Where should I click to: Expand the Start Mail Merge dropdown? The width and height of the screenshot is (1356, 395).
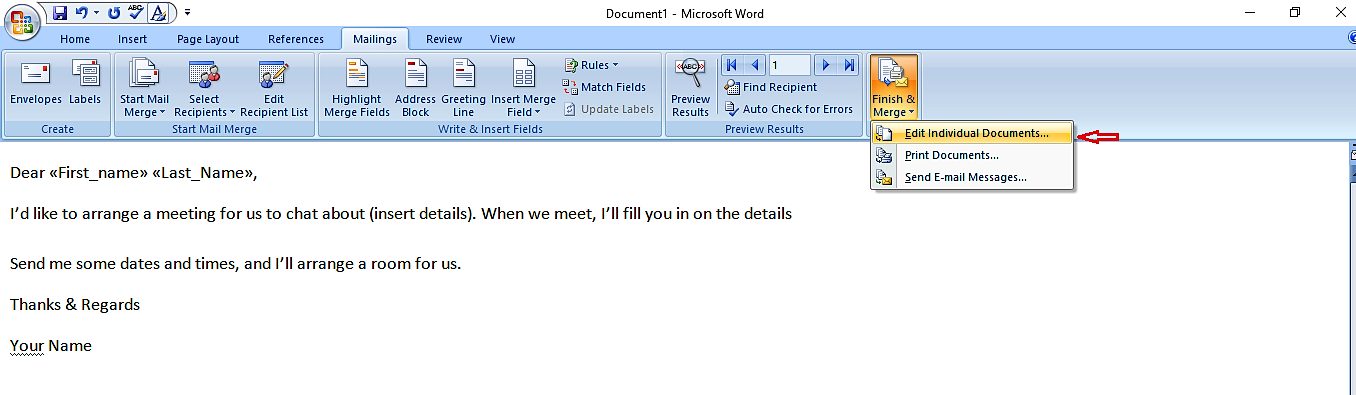click(145, 88)
